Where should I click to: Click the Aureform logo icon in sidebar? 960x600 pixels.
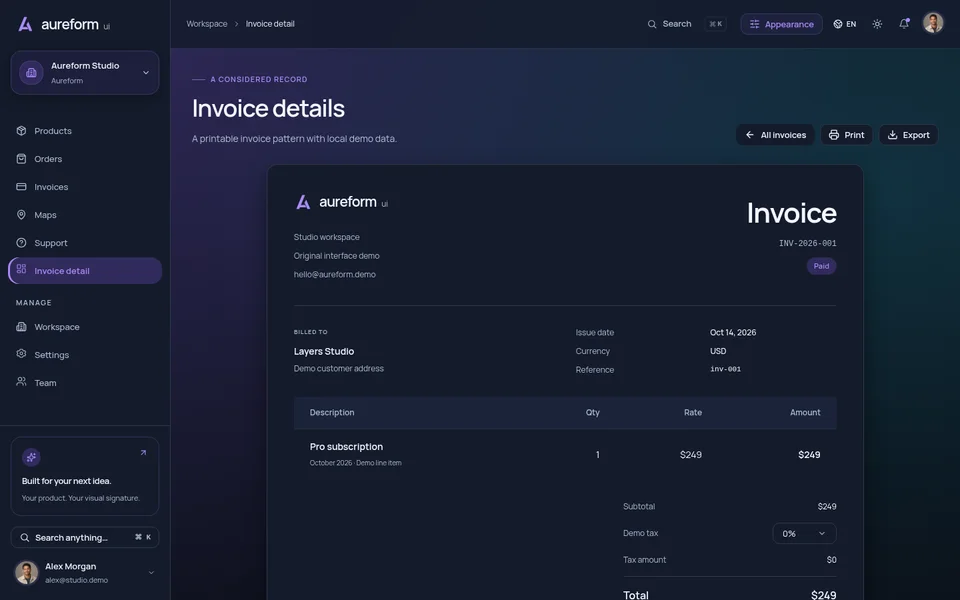[x=25, y=24]
